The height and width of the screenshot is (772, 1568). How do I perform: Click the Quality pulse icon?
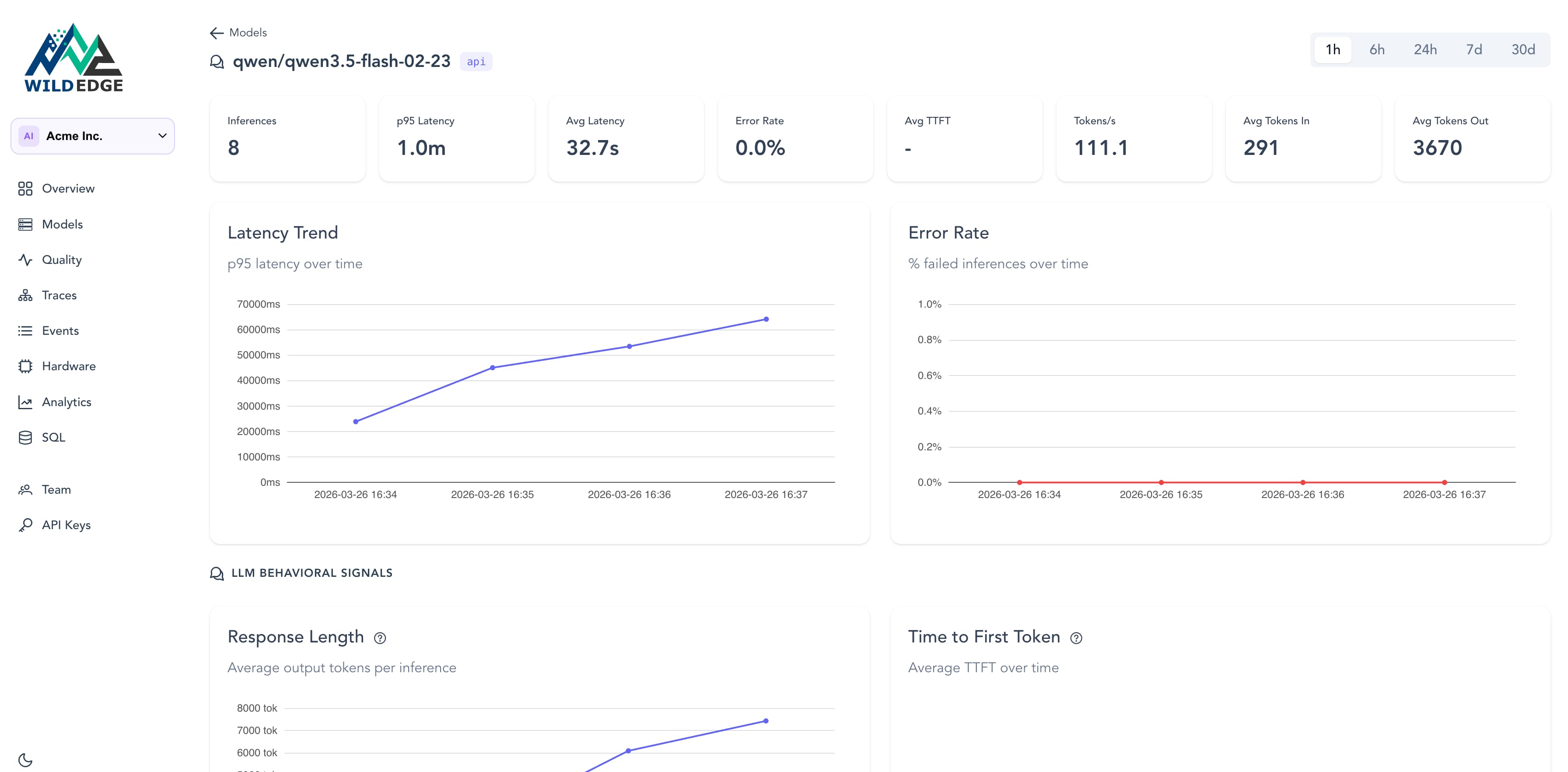(x=25, y=260)
